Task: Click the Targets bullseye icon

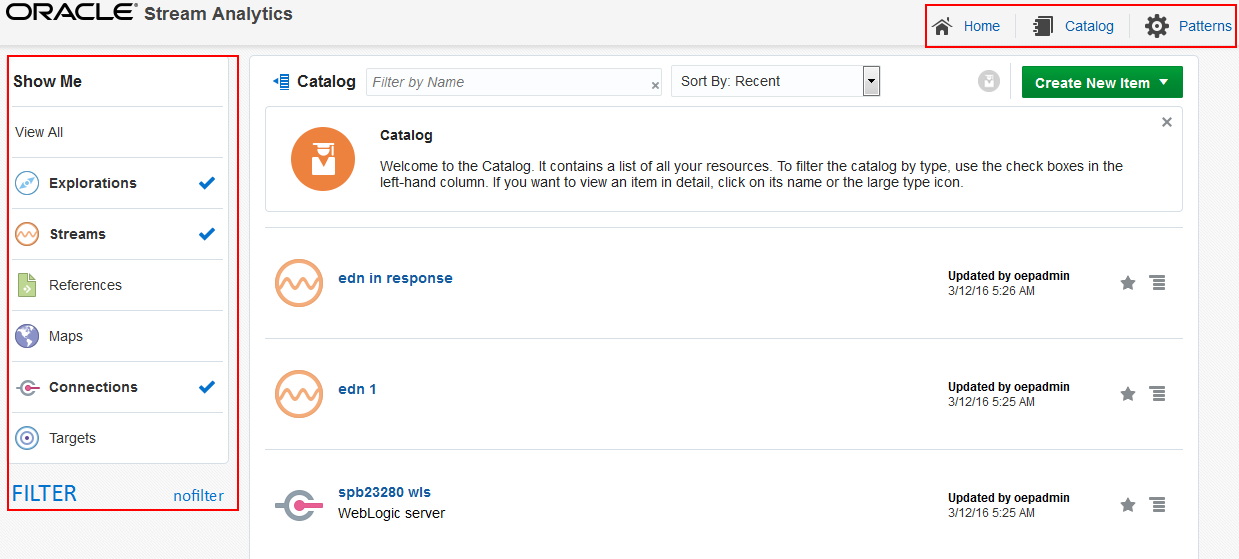Action: pyautogui.click(x=27, y=438)
